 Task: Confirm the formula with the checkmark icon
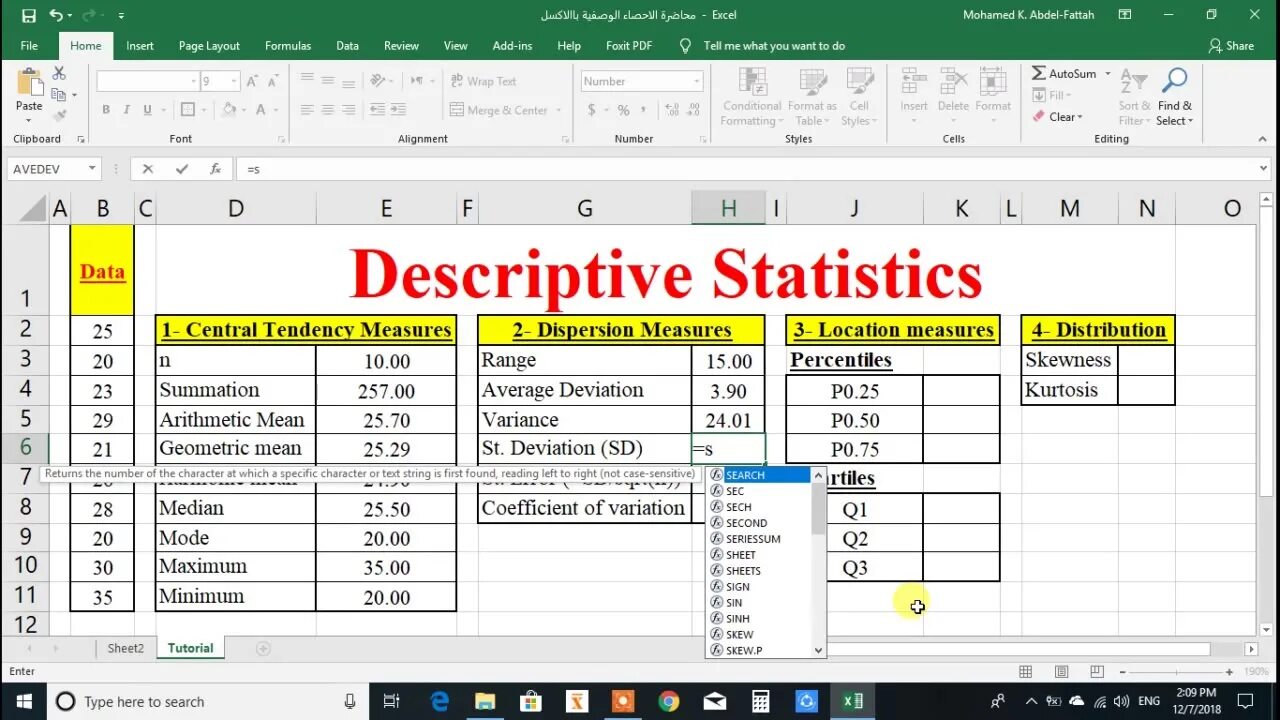[x=181, y=169]
